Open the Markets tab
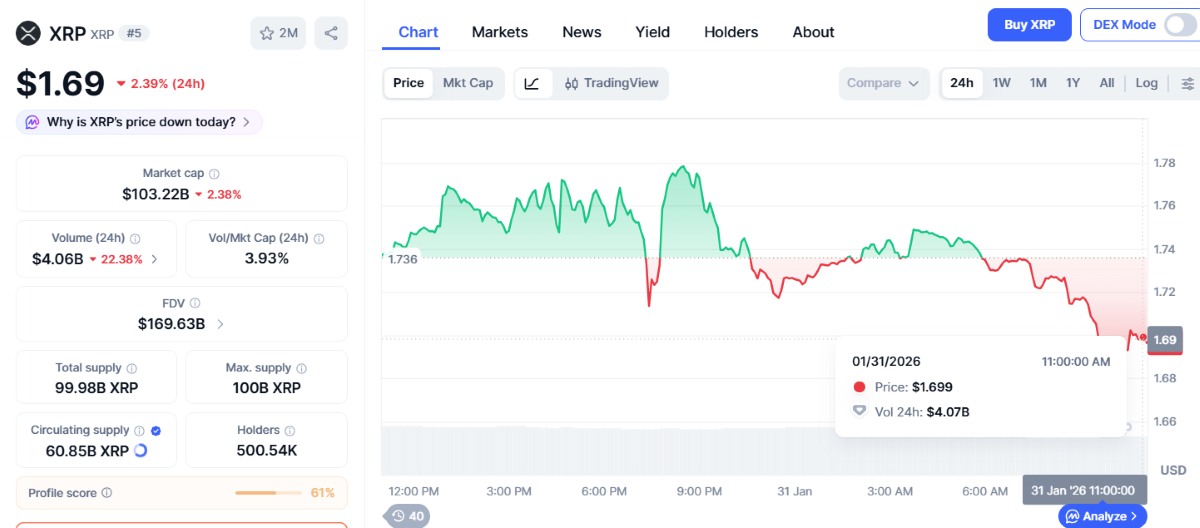Image resolution: width=1200 pixels, height=528 pixels. [x=500, y=32]
